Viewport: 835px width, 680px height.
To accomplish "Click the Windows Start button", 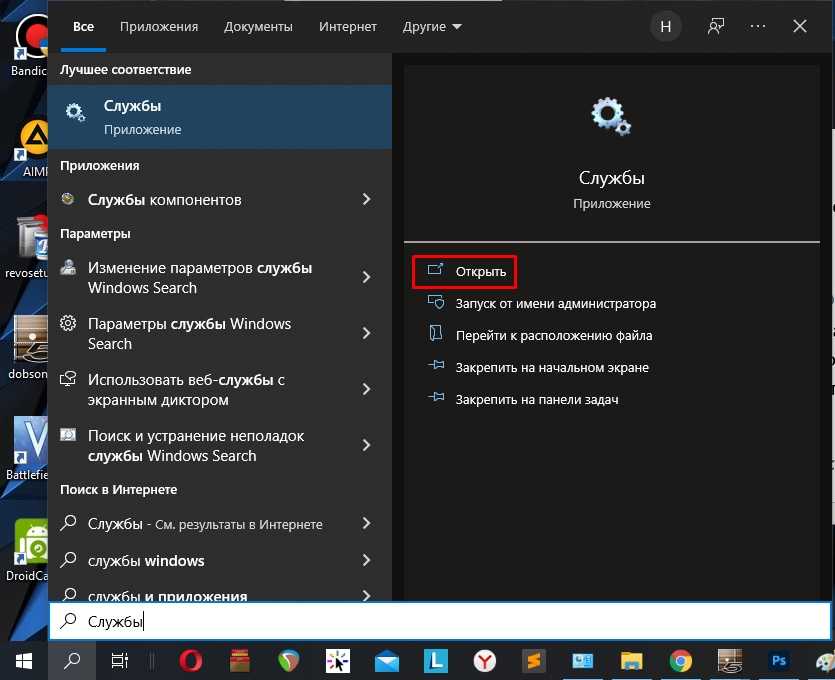I will pyautogui.click(x=24, y=660).
